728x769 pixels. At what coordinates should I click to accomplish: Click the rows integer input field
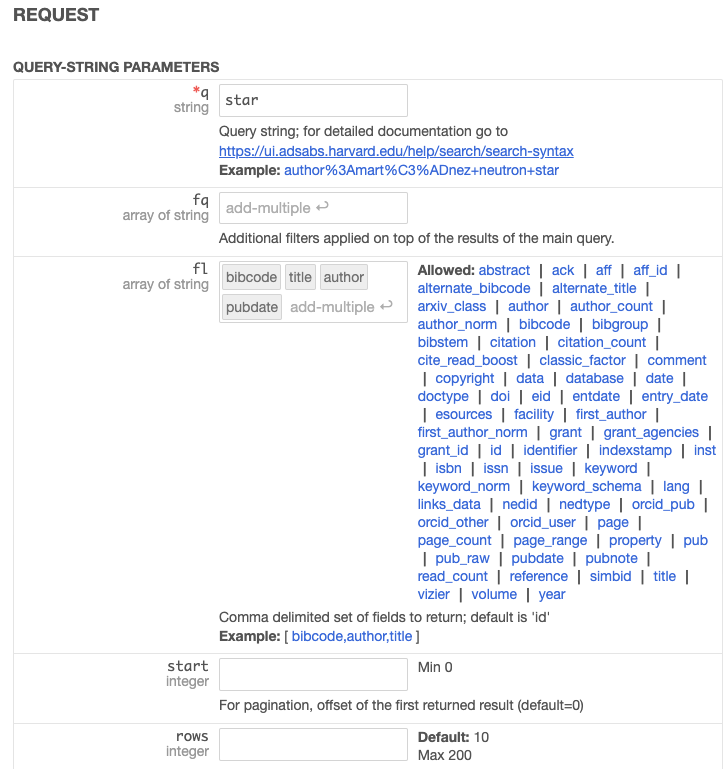tap(313, 744)
